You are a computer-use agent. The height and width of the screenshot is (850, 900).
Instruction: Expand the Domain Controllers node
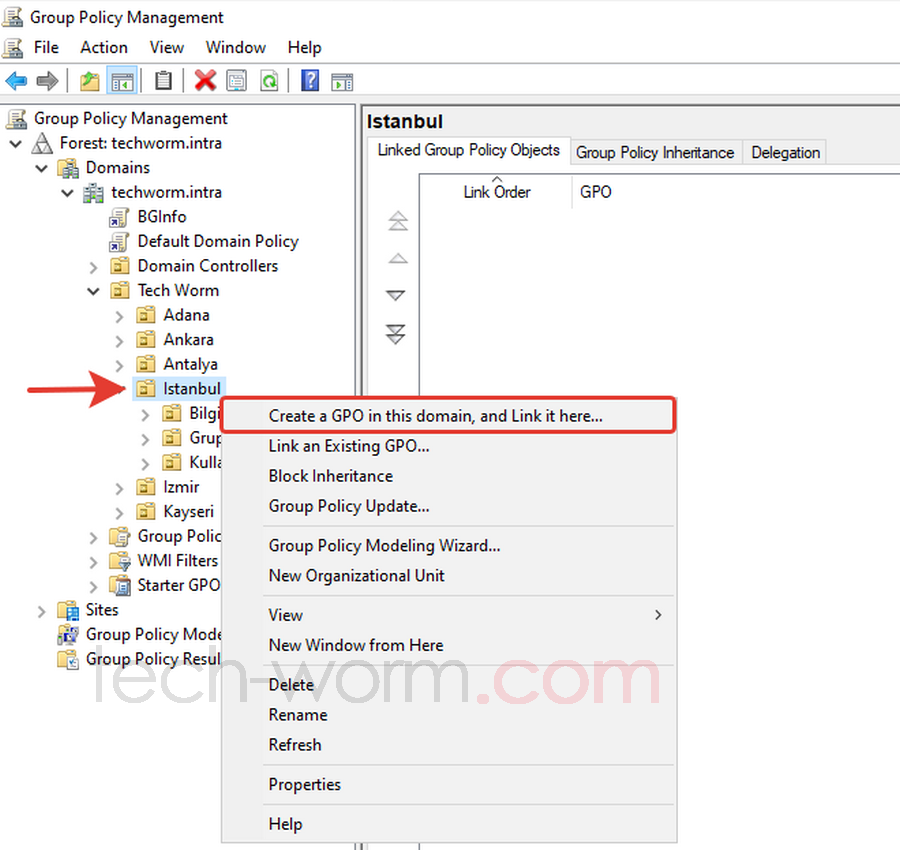coord(94,266)
